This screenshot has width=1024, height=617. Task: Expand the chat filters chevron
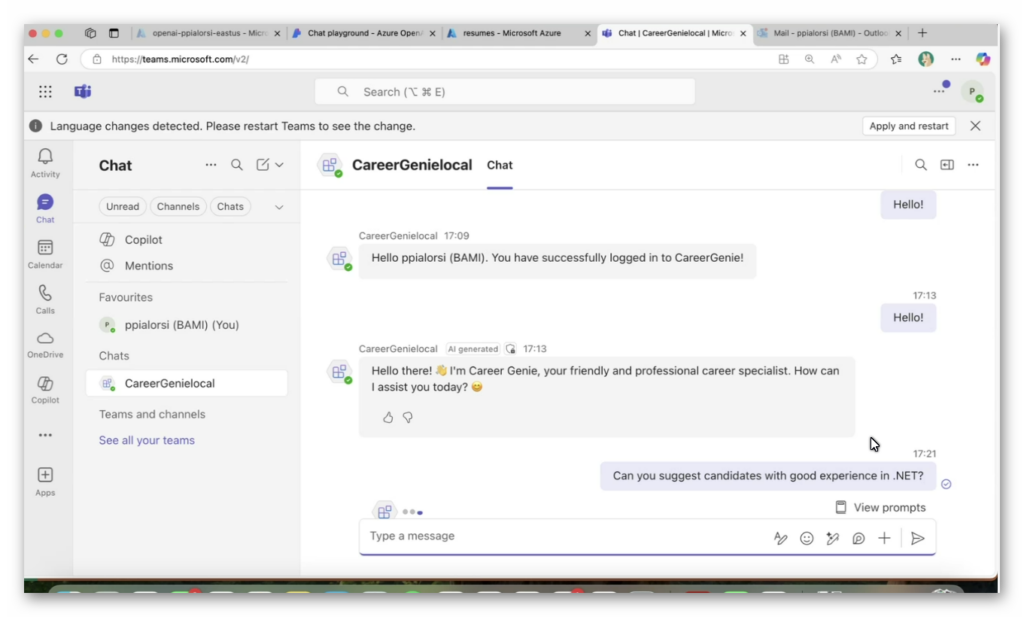point(279,207)
